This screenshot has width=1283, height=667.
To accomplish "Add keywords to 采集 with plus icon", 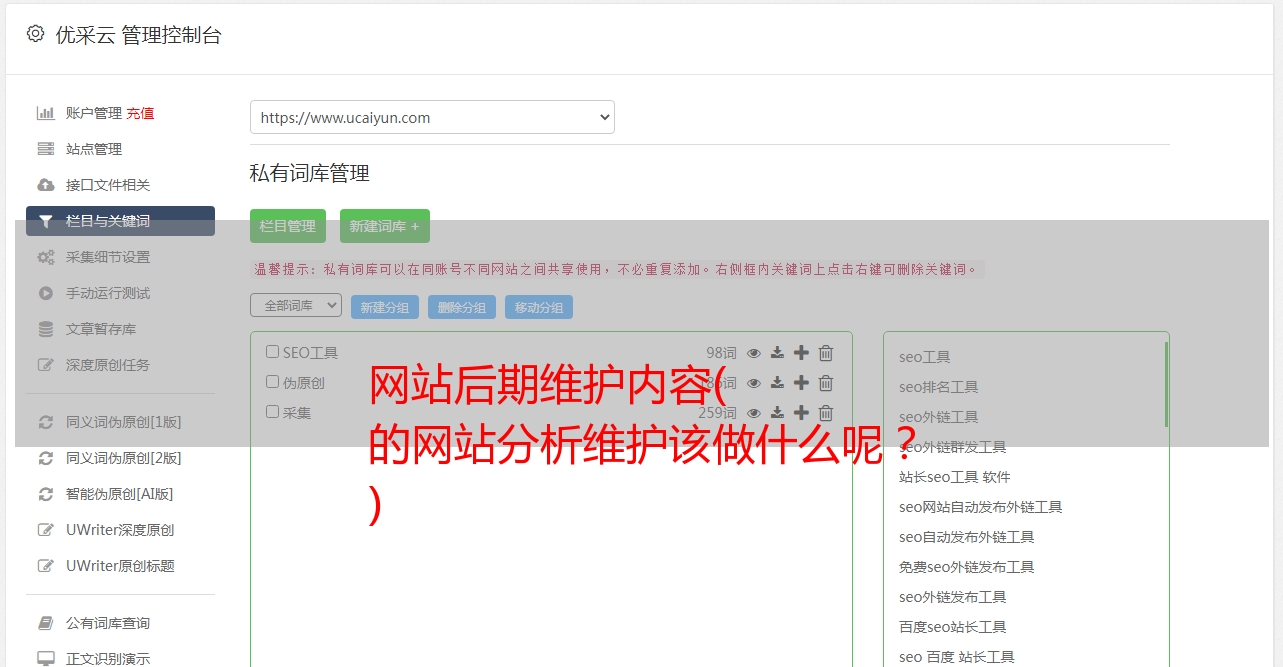I will click(801, 413).
